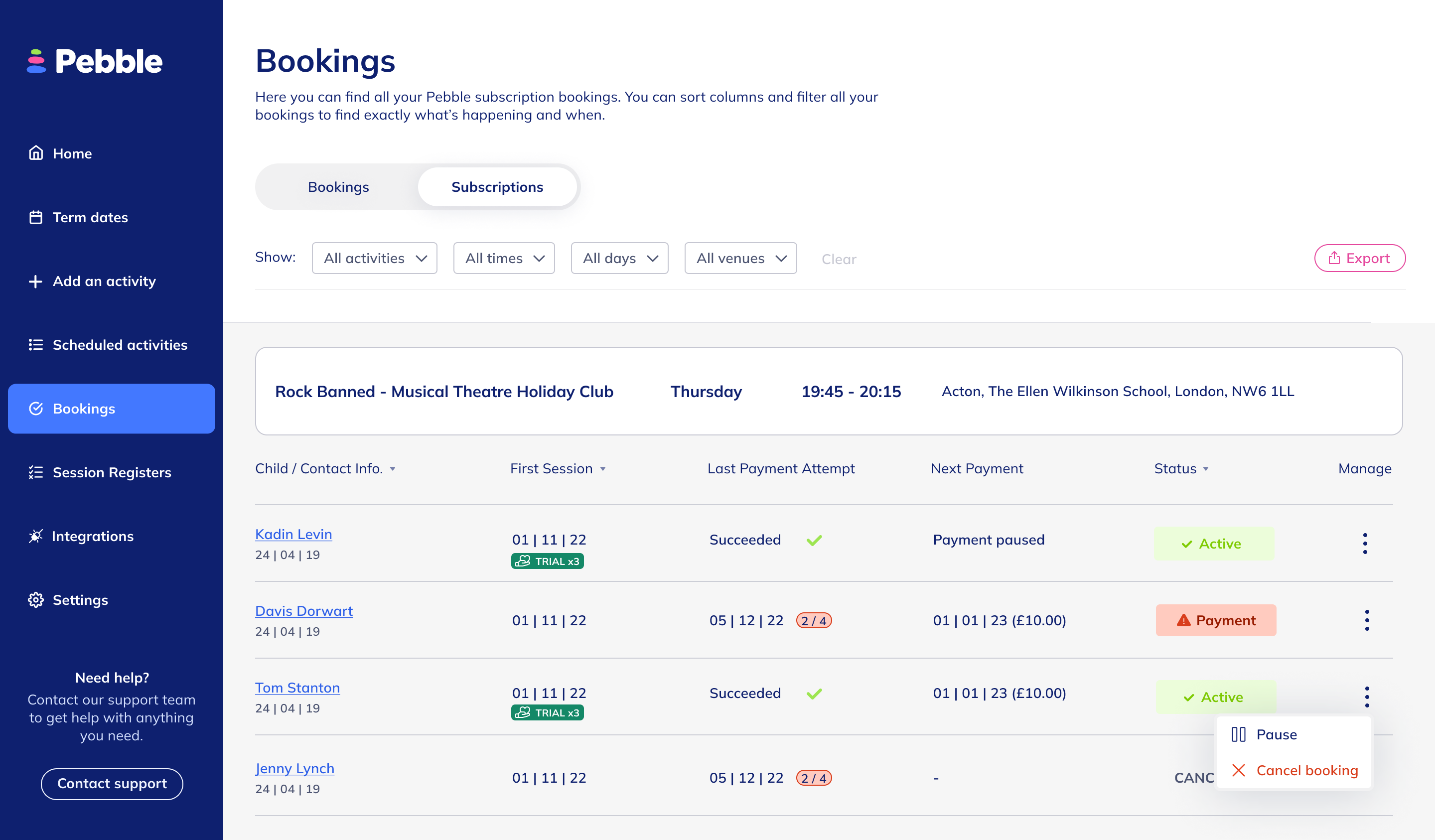Image resolution: width=1435 pixels, height=840 pixels.
Task: Open the Tom Stanton contact link
Action: [297, 688]
